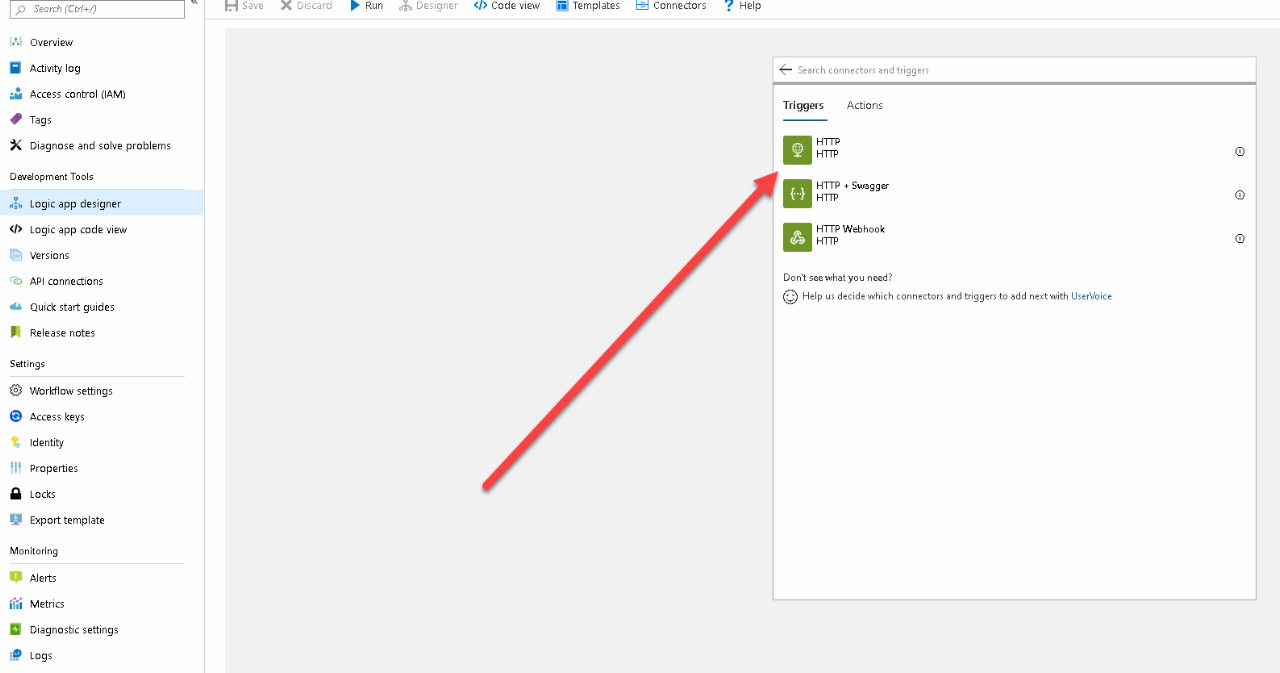This screenshot has width=1280, height=673.
Task: Select the Triggers tab
Action: coord(803,105)
